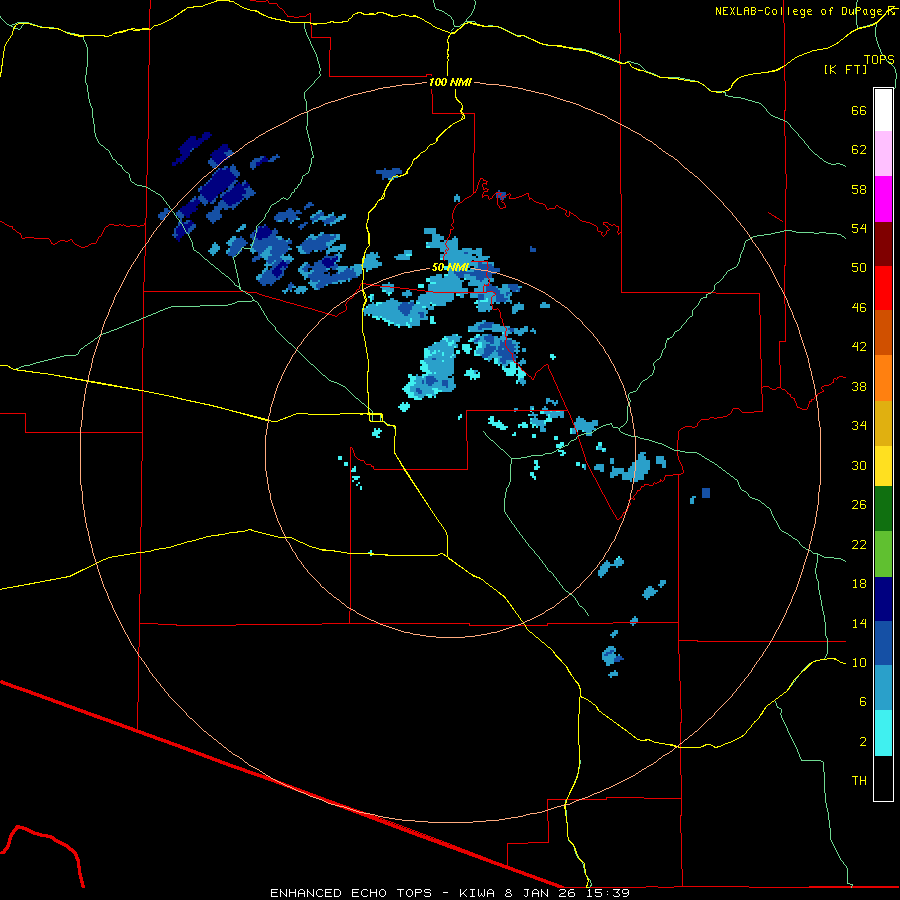Click the legend value '10'
Viewport: 900px width, 900px height.
(859, 662)
